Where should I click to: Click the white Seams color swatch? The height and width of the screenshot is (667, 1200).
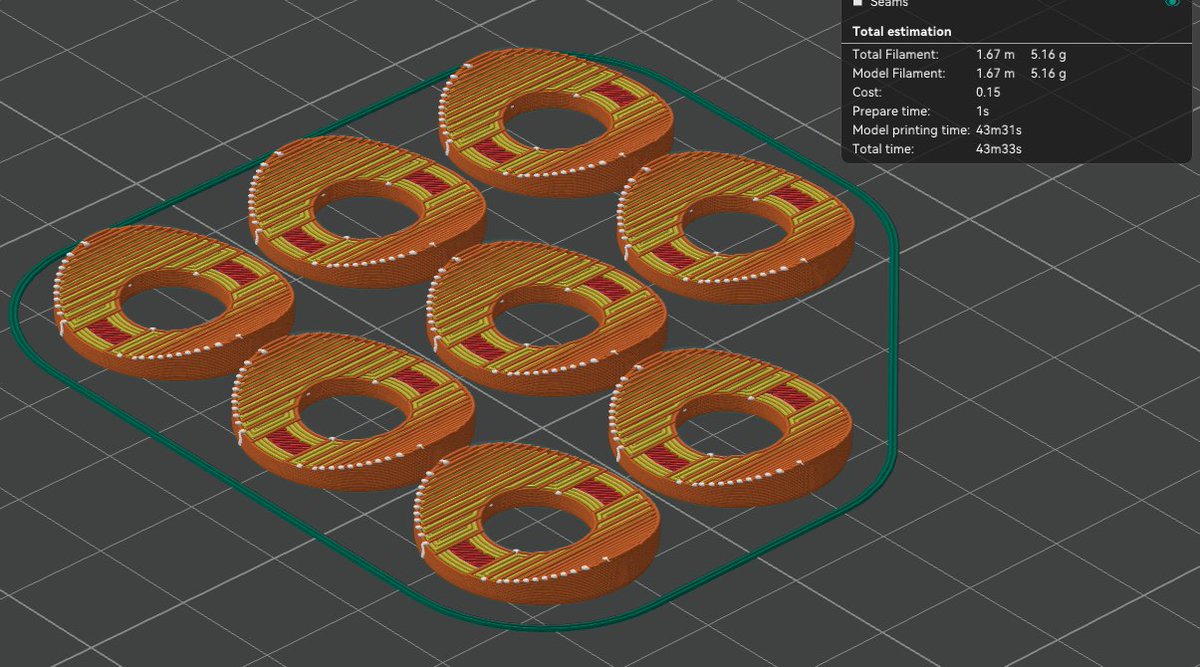click(857, 3)
